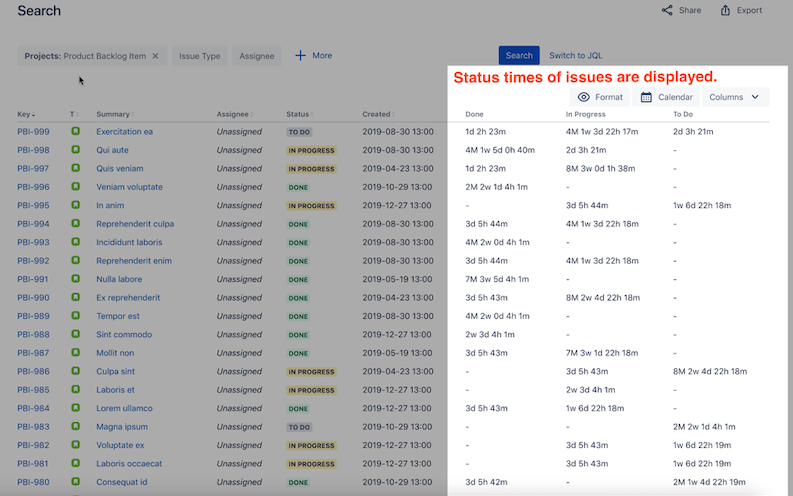Click the plus icon beside More
This screenshot has width=793, height=496.
300,56
